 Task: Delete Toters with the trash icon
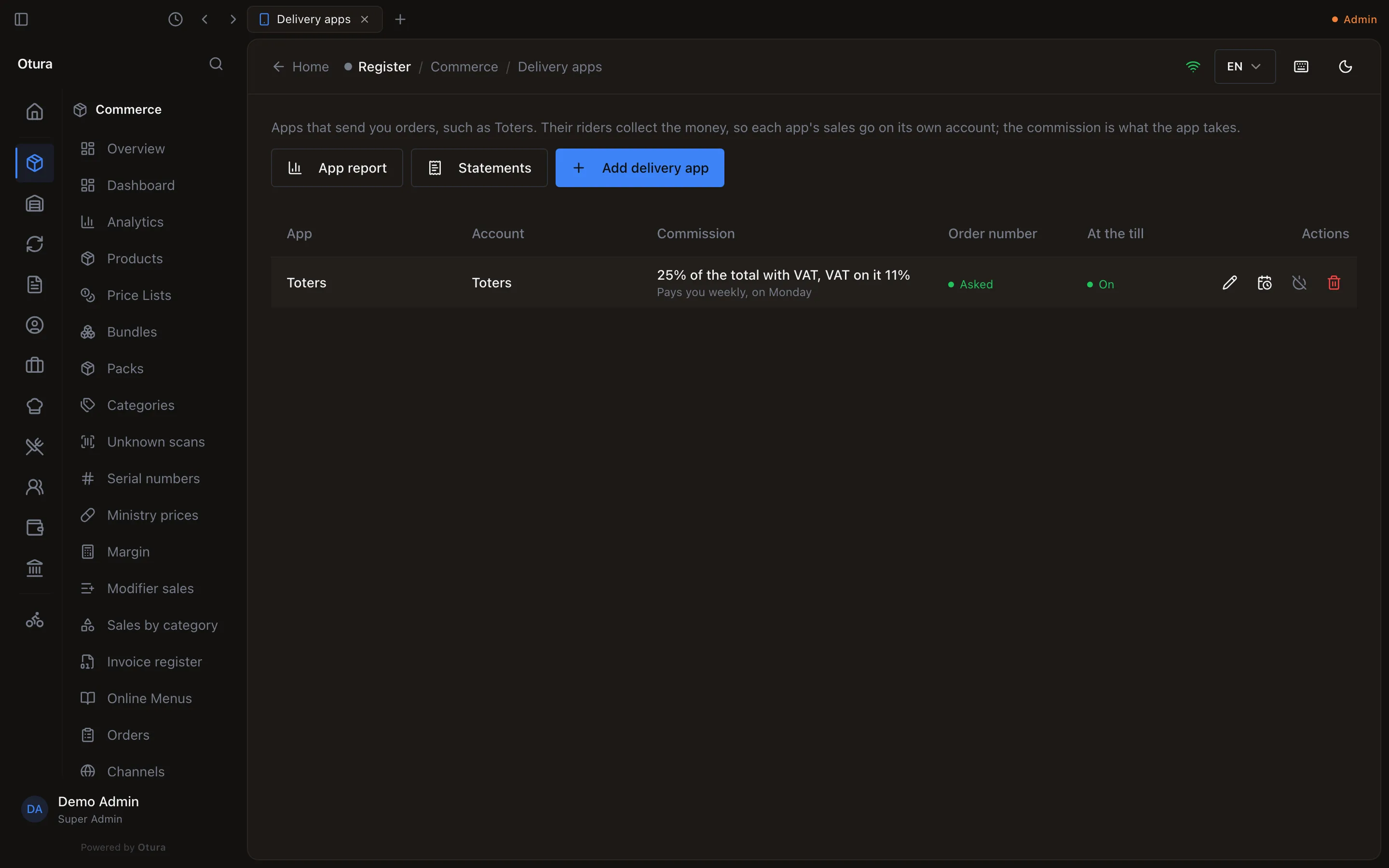(x=1334, y=283)
